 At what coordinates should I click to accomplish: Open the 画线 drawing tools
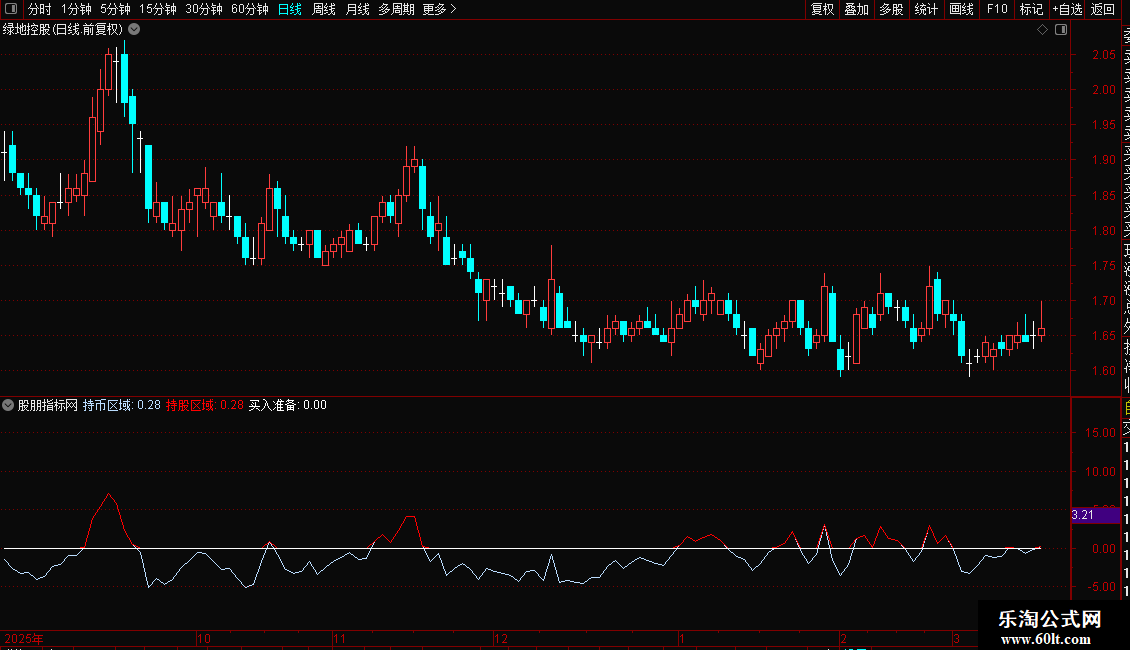coord(961,9)
